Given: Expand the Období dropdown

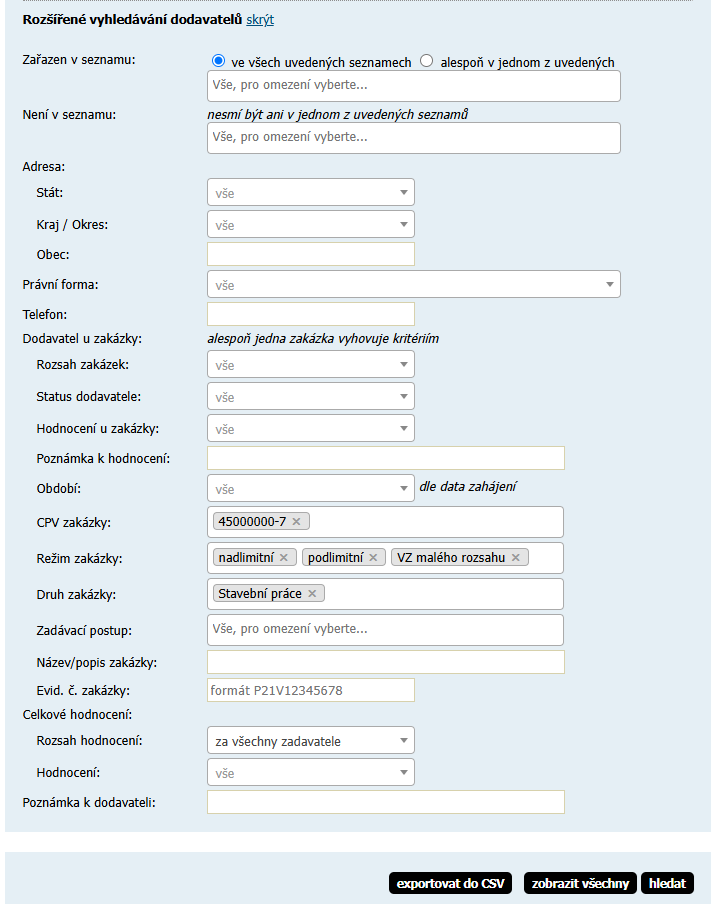Looking at the screenshot, I should [x=310, y=489].
